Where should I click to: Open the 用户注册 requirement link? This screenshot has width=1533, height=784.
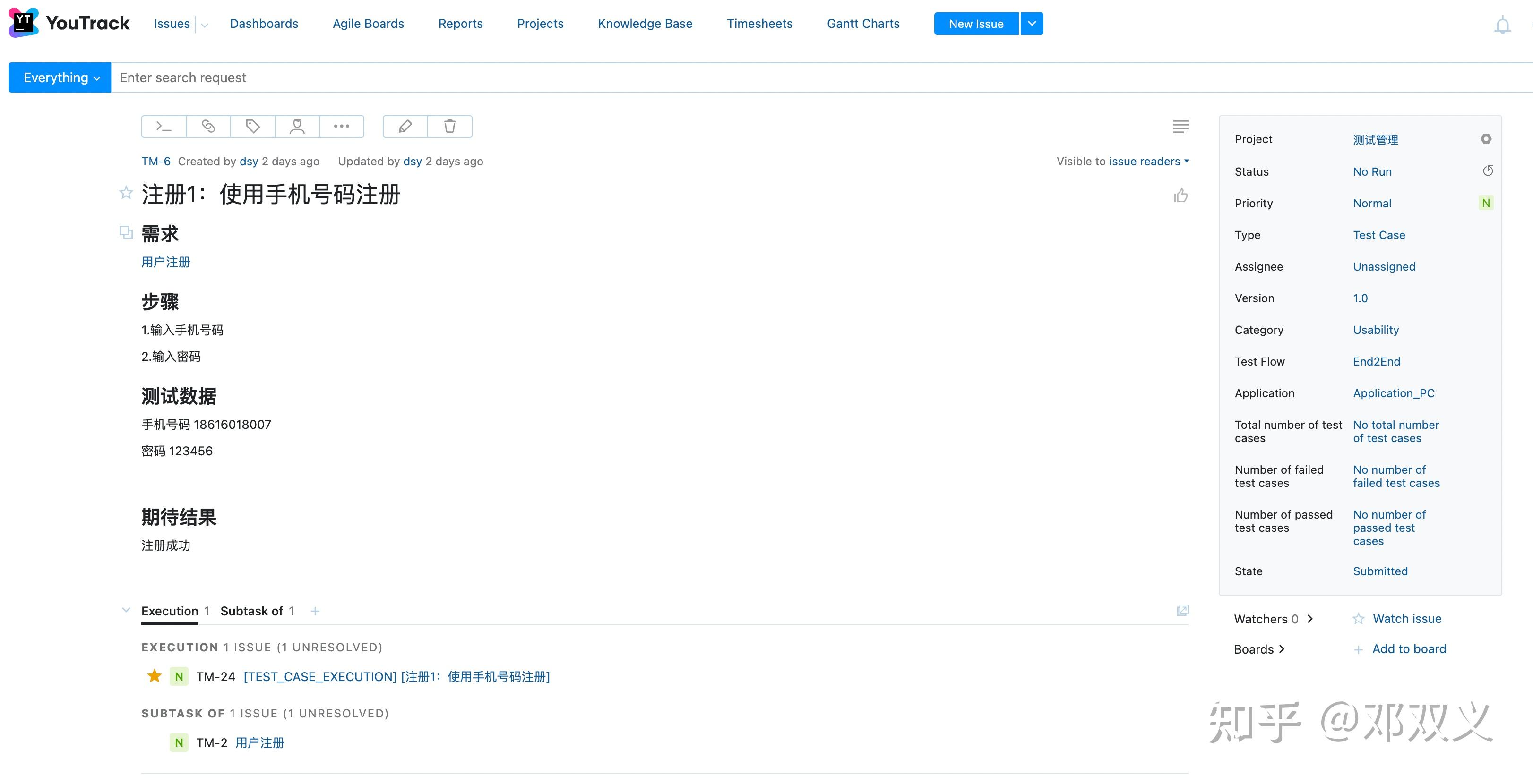pyautogui.click(x=165, y=262)
